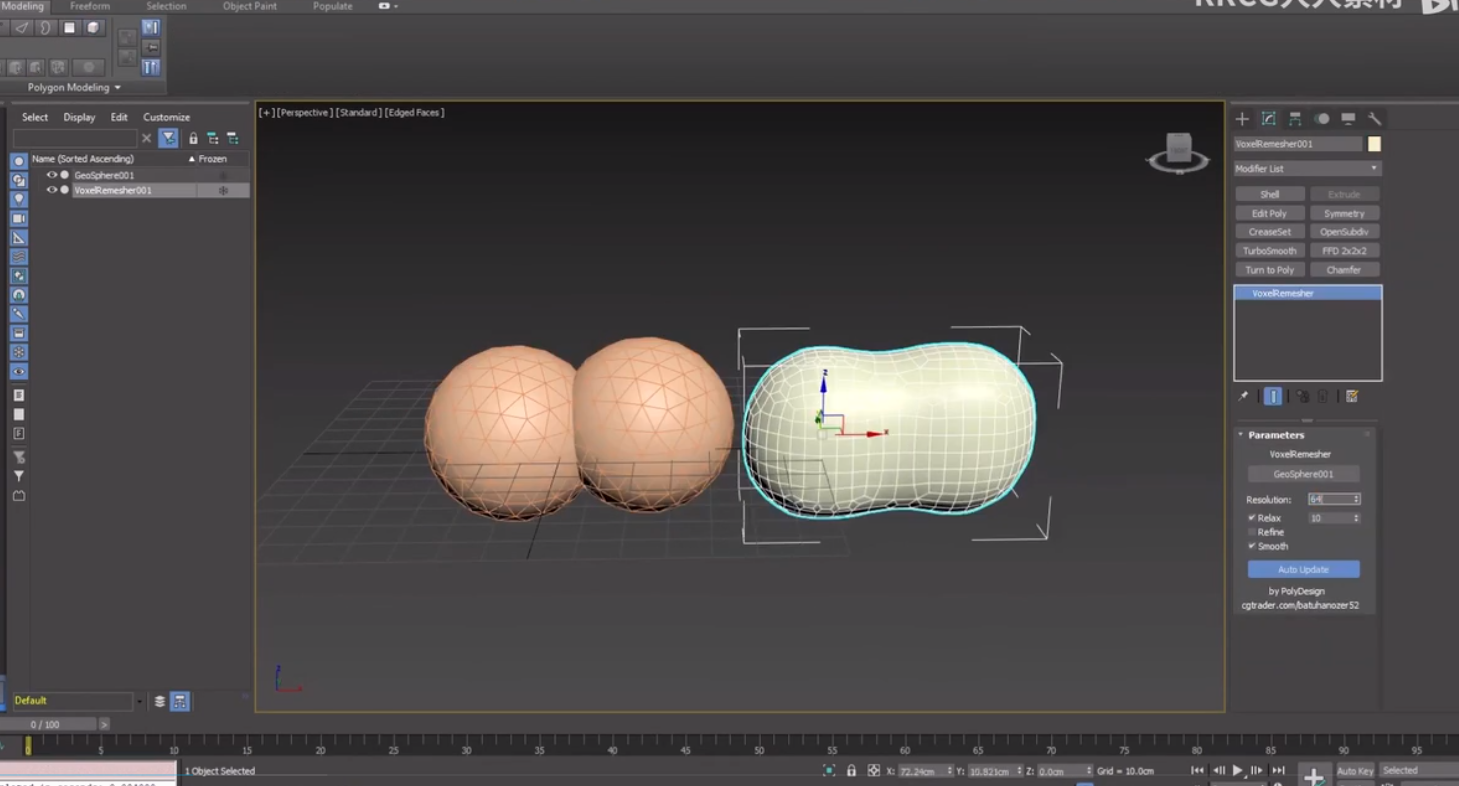Click the Absolute transform mode icon
Viewport: 1459px width, 786px height.
[x=874, y=771]
